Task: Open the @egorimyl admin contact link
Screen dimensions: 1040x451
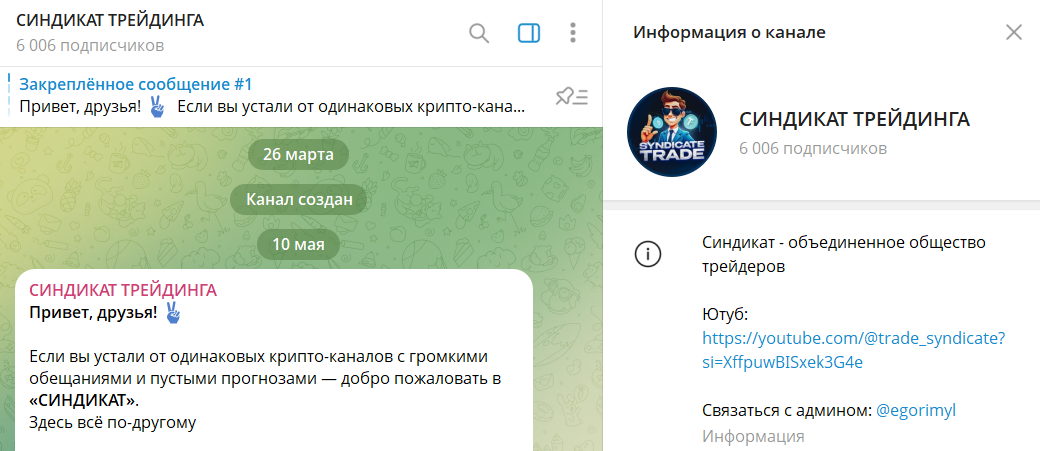Action: 916,411
